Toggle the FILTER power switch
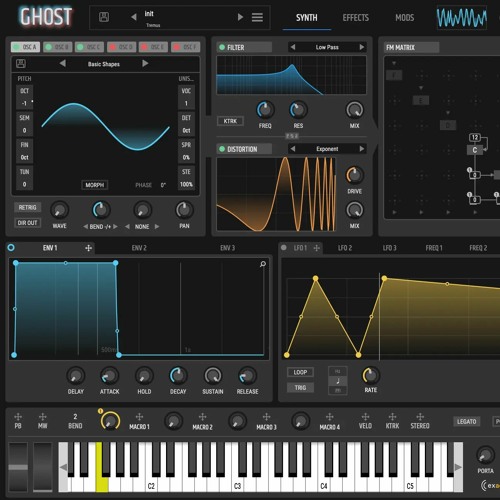This screenshot has height=500, width=500. click(222, 47)
